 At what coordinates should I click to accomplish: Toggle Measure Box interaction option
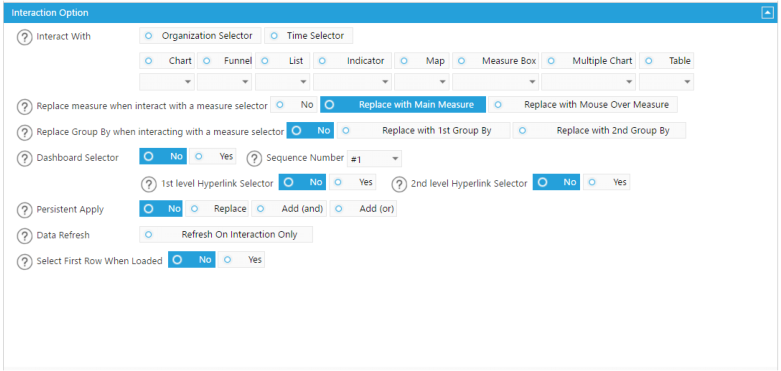pyautogui.click(x=495, y=61)
